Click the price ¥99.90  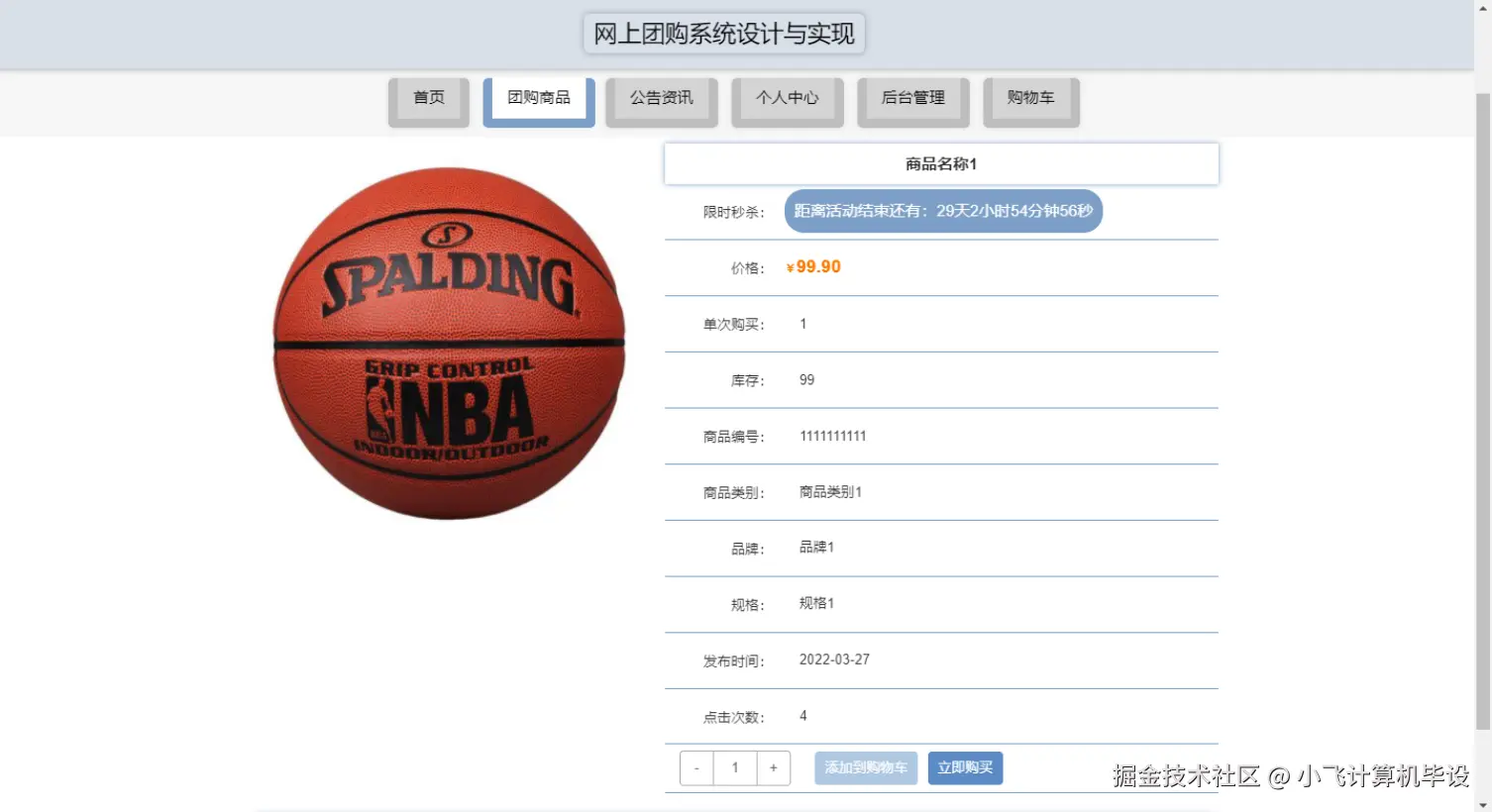pyautogui.click(x=813, y=267)
